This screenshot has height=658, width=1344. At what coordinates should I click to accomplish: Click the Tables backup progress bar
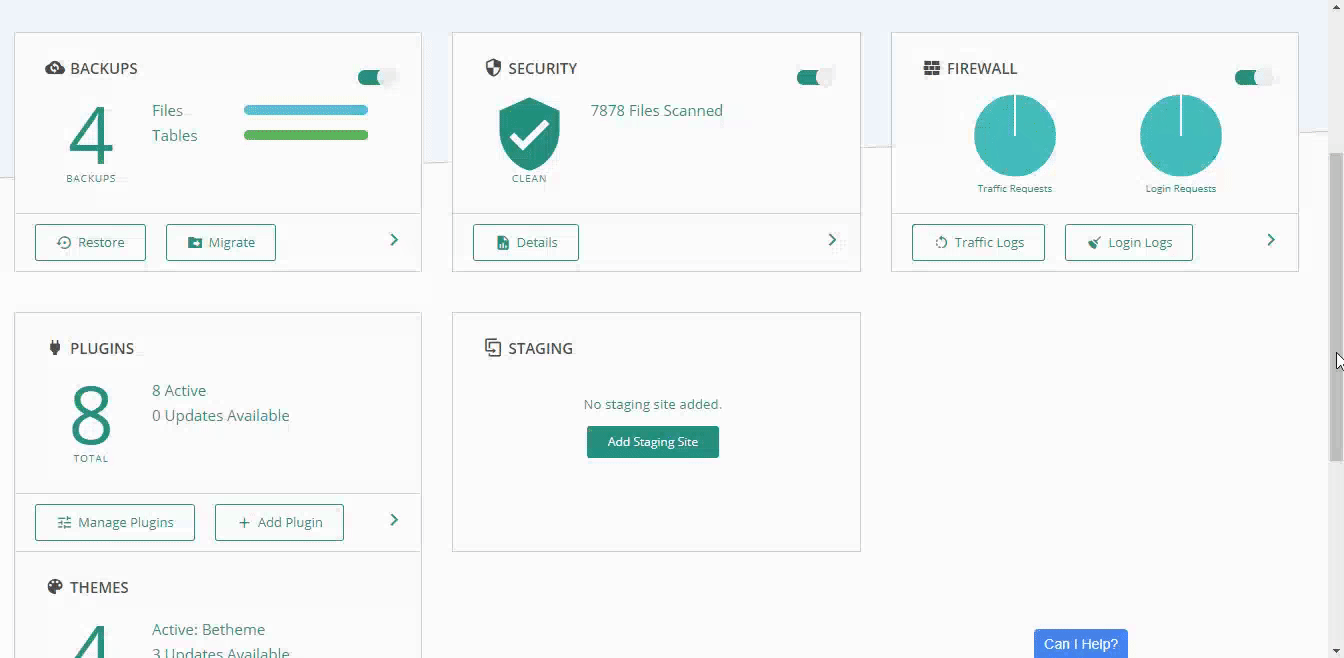click(x=306, y=135)
